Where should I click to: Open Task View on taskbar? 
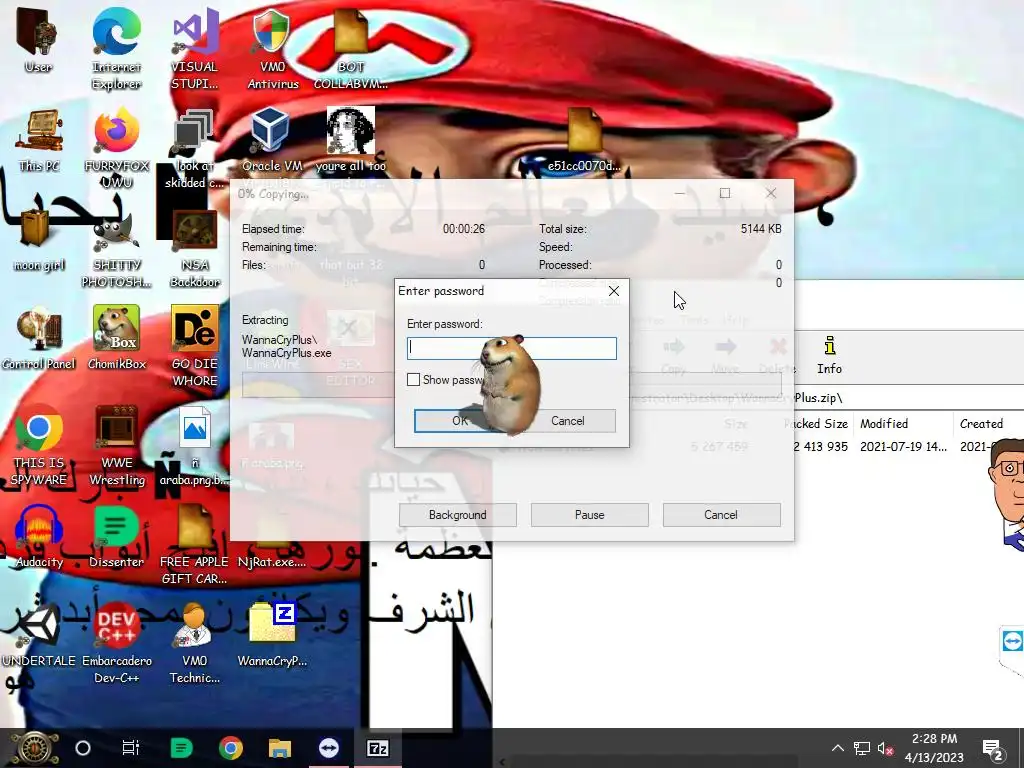[x=131, y=748]
